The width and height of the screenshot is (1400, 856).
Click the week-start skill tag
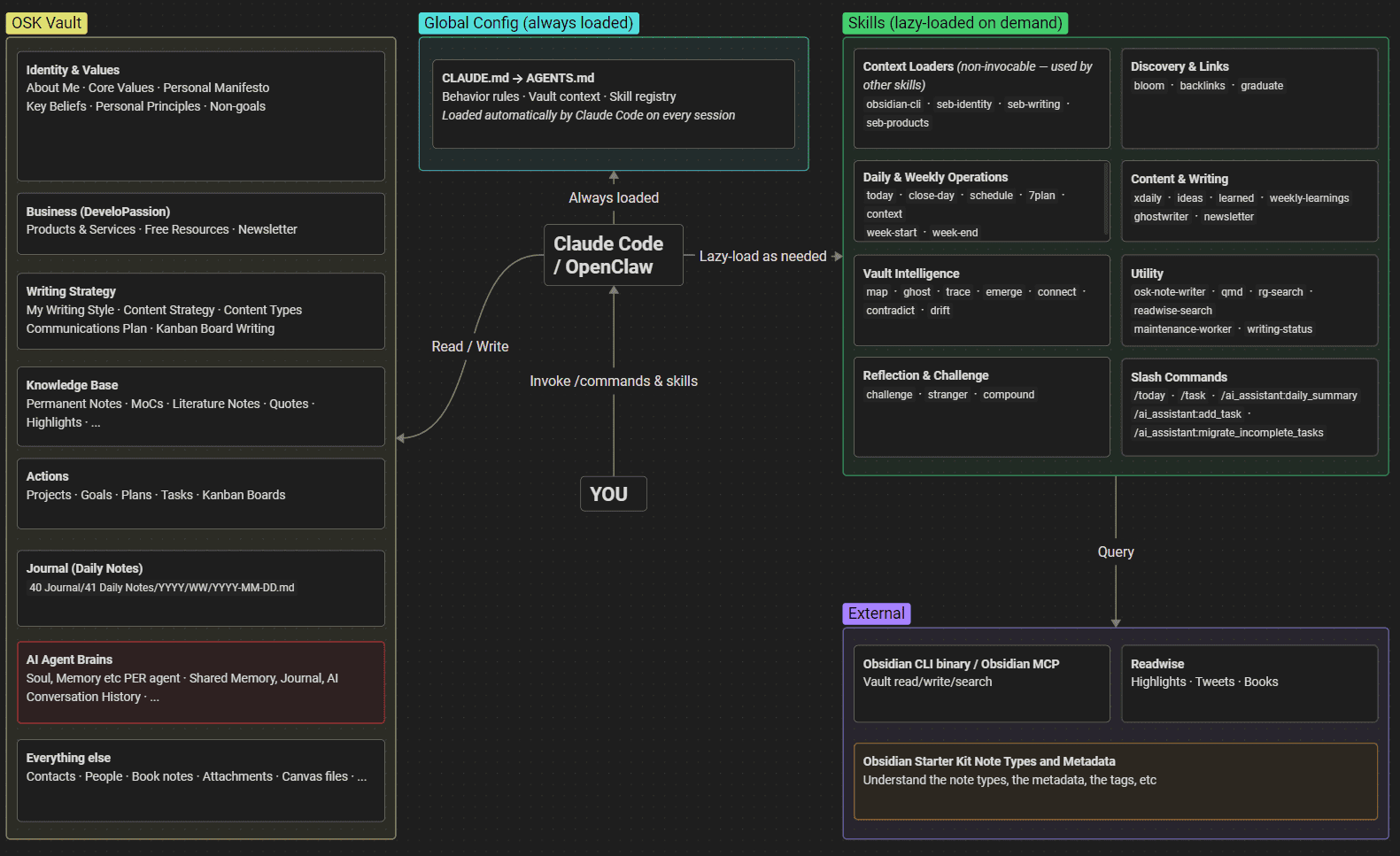pyautogui.click(x=892, y=233)
